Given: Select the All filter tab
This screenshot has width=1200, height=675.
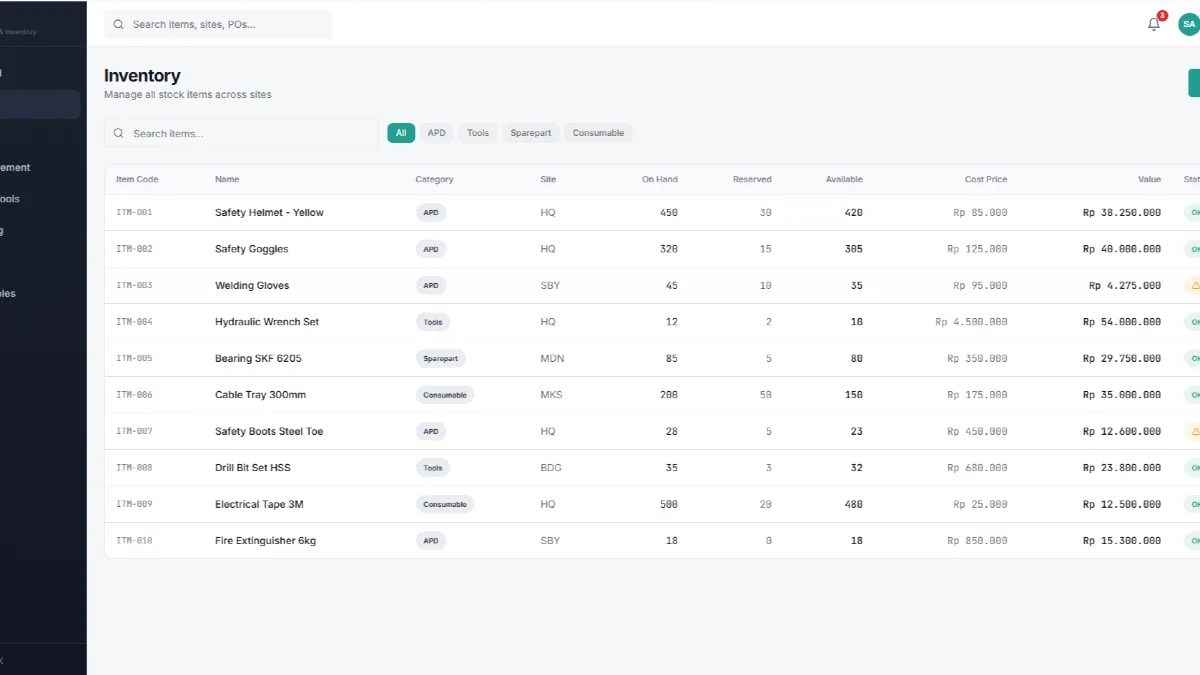Looking at the screenshot, I should click(401, 133).
